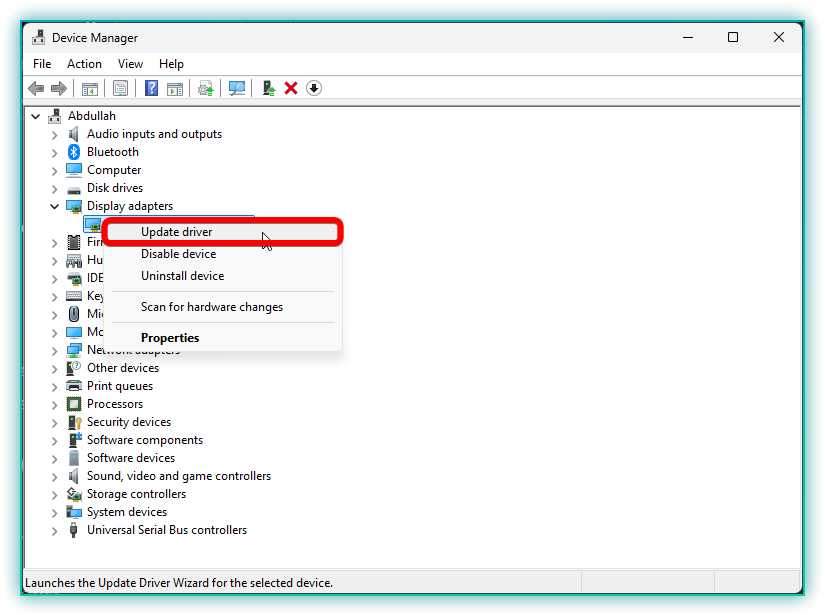Viewport: 825px width, 616px height.
Task: Expand the Bluetooth chevron
Action: point(54,153)
